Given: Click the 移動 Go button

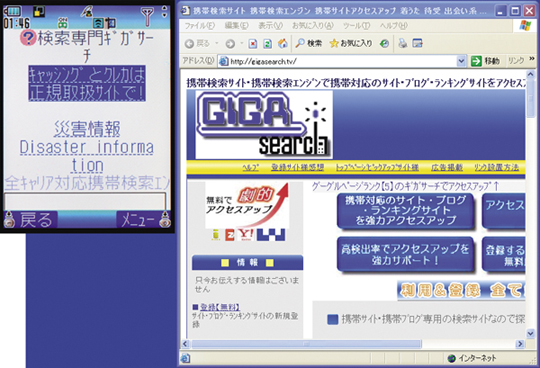Looking at the screenshot, I should point(485,61).
